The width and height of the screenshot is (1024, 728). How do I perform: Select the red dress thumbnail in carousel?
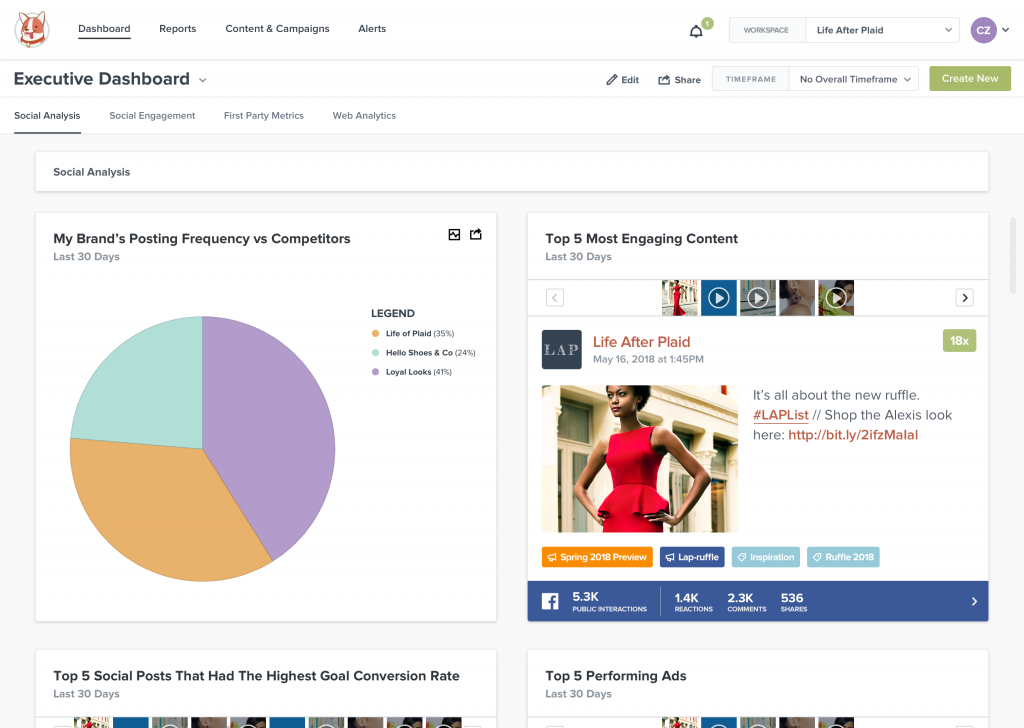pos(680,297)
